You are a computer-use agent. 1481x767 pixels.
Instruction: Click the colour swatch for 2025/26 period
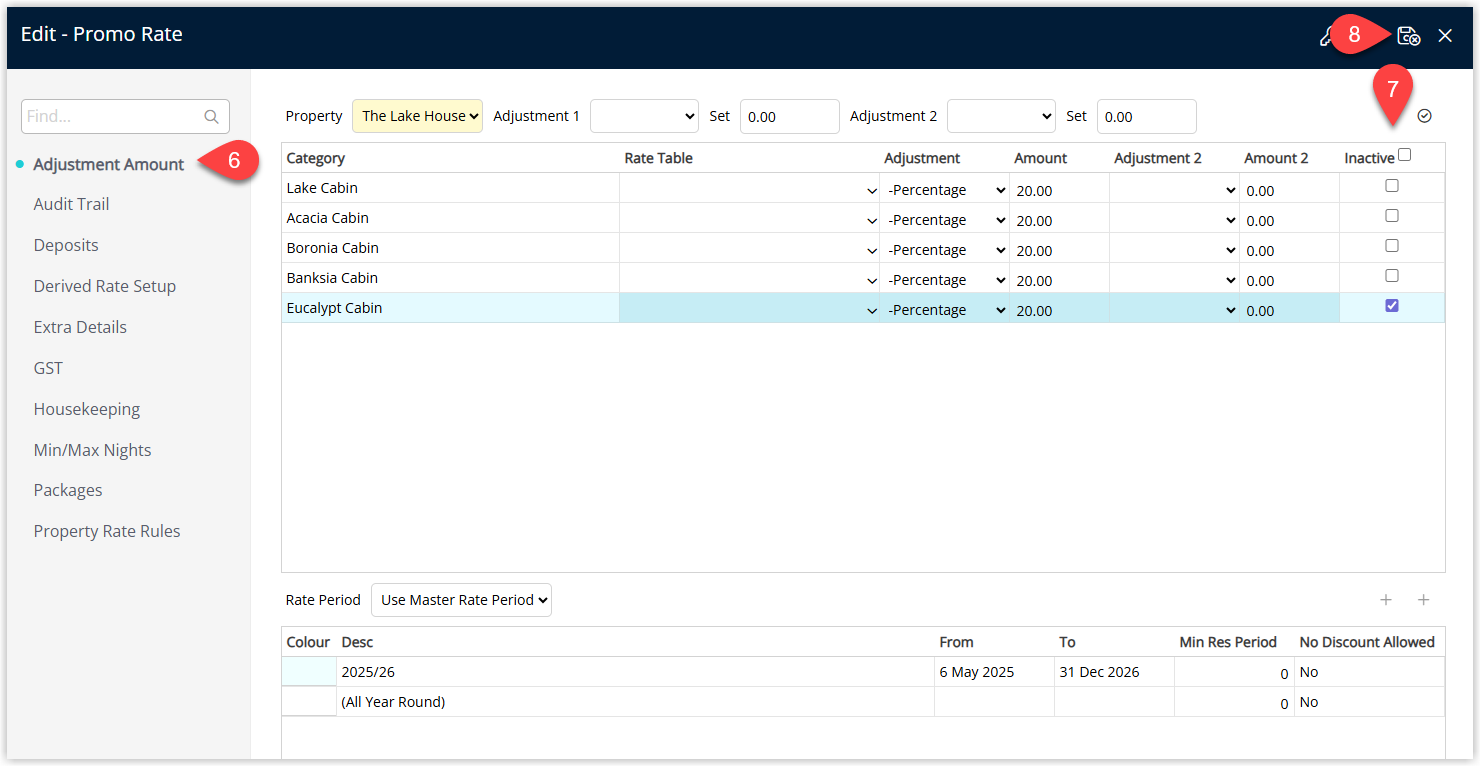pyautogui.click(x=309, y=672)
